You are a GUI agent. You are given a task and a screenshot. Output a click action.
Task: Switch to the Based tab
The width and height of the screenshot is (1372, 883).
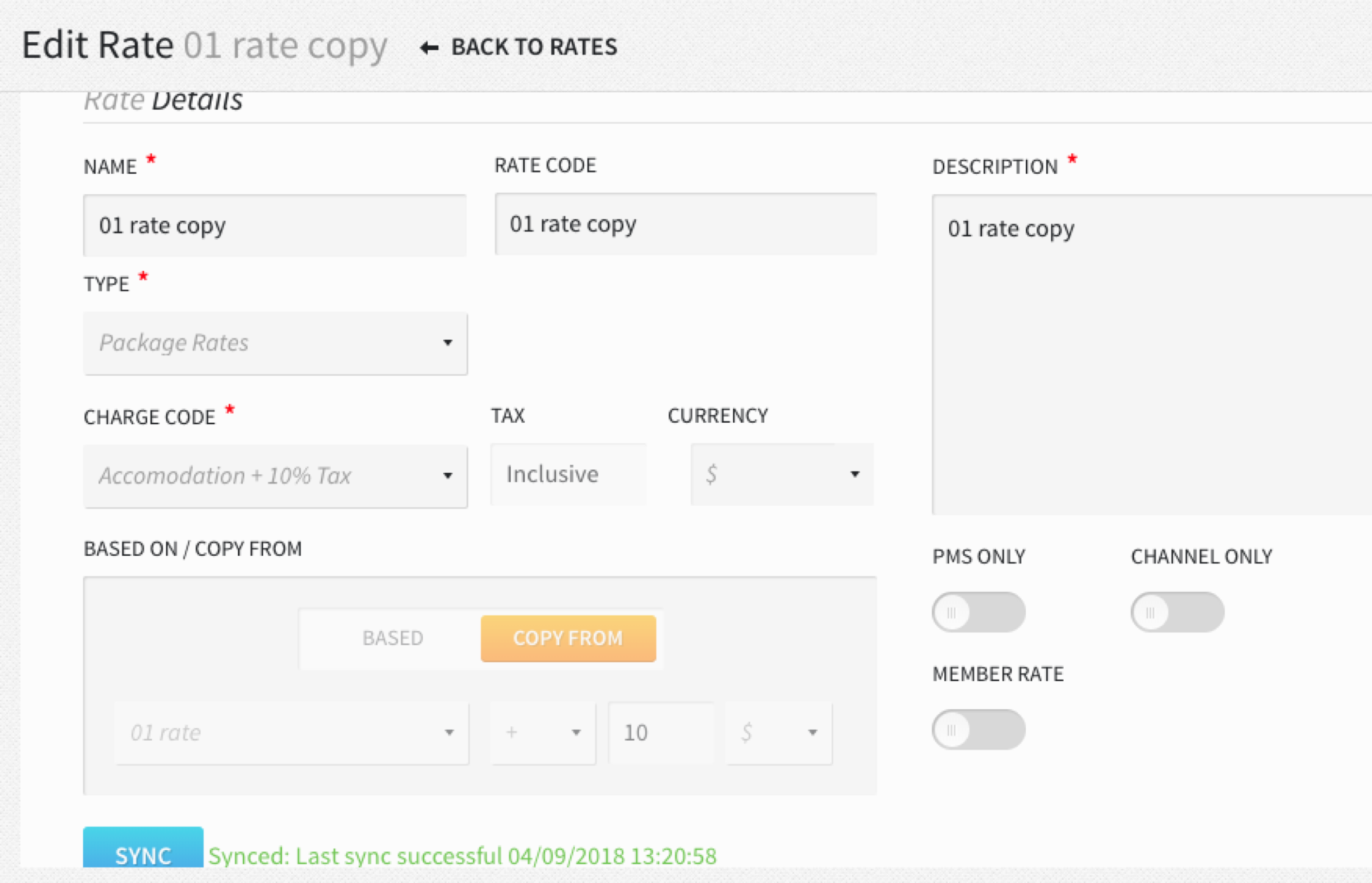click(393, 638)
